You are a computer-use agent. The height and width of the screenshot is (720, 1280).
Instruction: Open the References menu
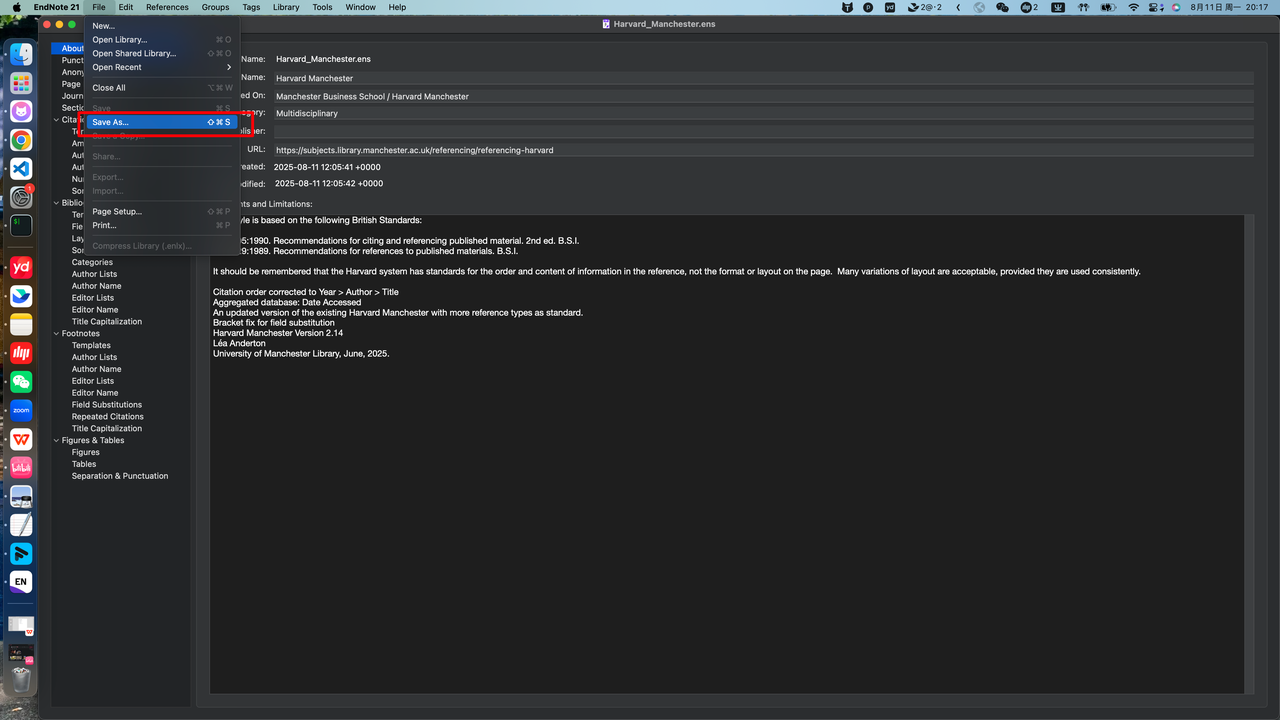[167, 7]
